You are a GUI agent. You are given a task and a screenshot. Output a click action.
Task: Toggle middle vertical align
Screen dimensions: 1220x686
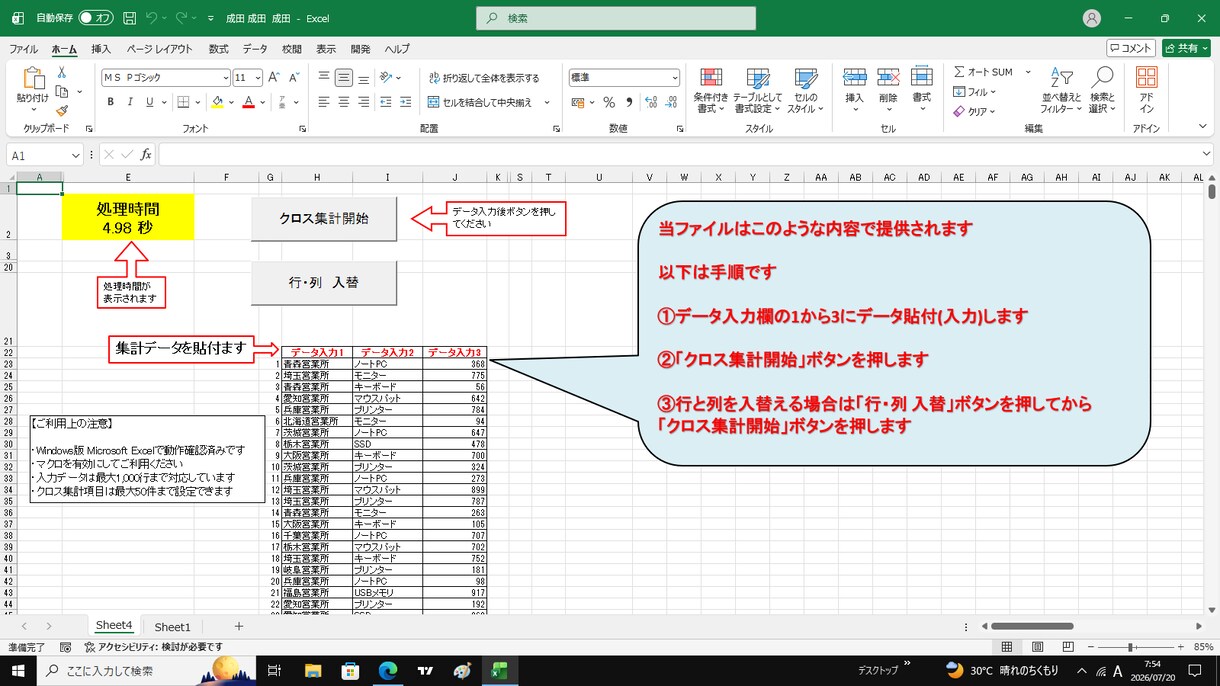click(344, 77)
